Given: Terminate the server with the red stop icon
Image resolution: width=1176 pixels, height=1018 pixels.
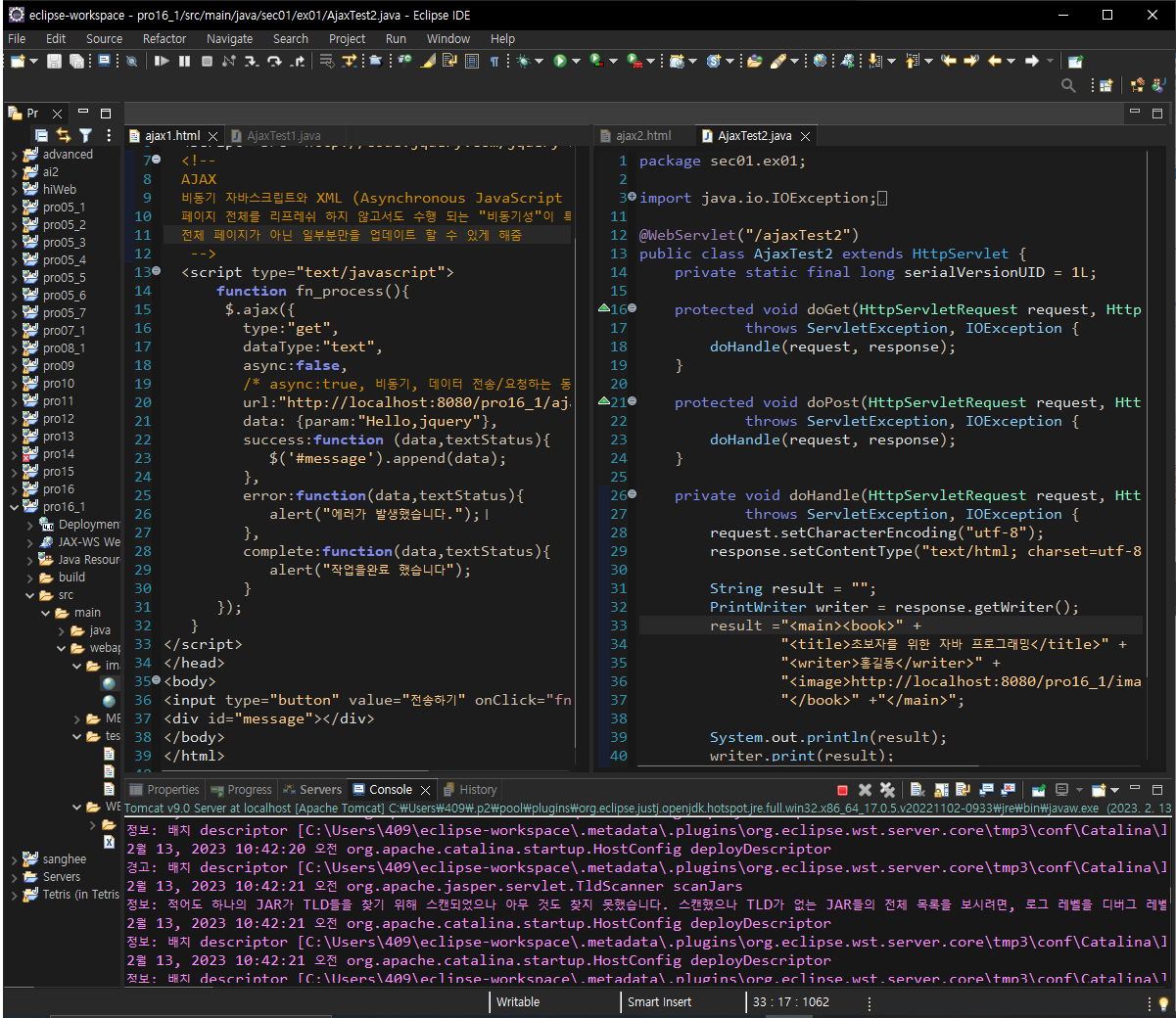Looking at the screenshot, I should 842,790.
